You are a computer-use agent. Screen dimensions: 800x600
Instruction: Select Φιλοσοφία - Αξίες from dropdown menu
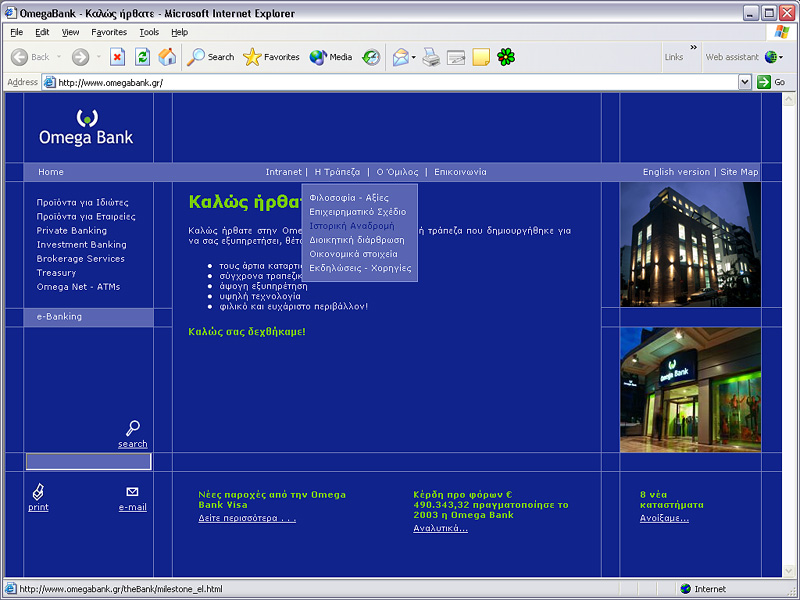[x=349, y=198]
